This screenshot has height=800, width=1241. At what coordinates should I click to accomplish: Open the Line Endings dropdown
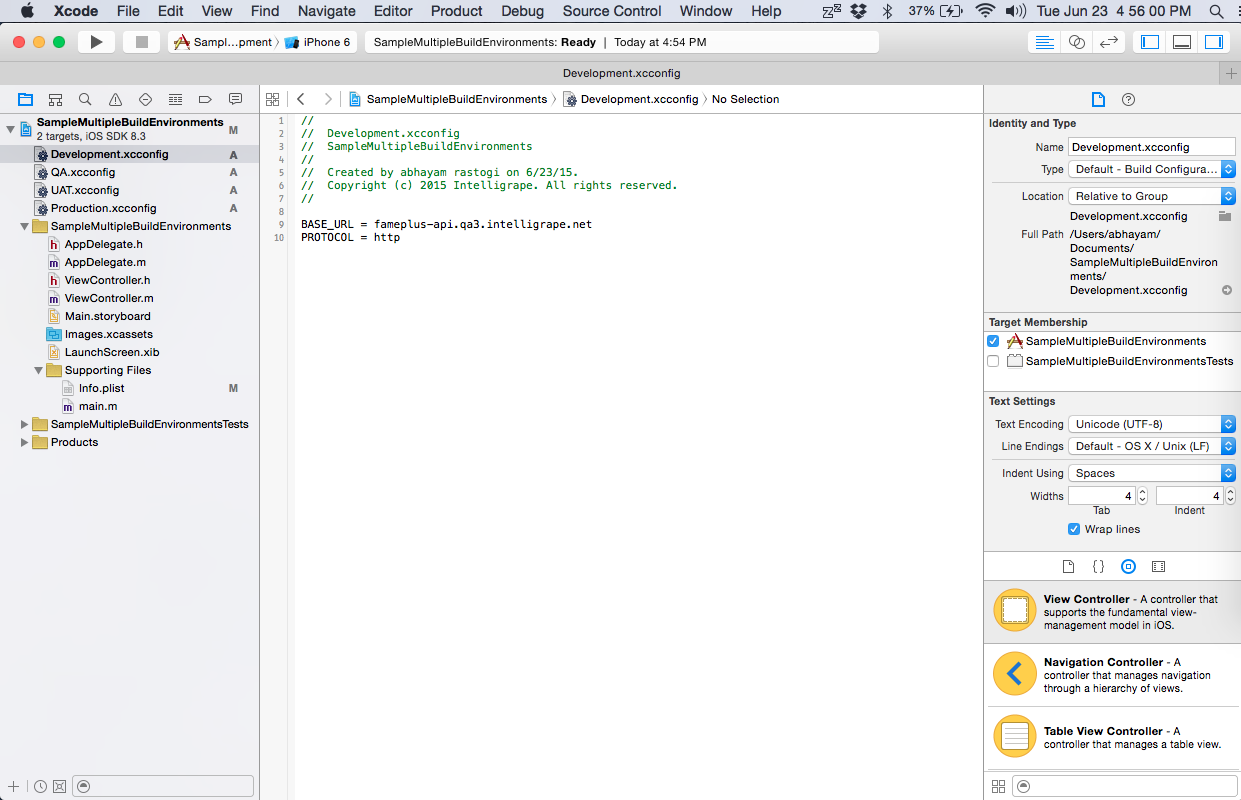[1152, 446]
